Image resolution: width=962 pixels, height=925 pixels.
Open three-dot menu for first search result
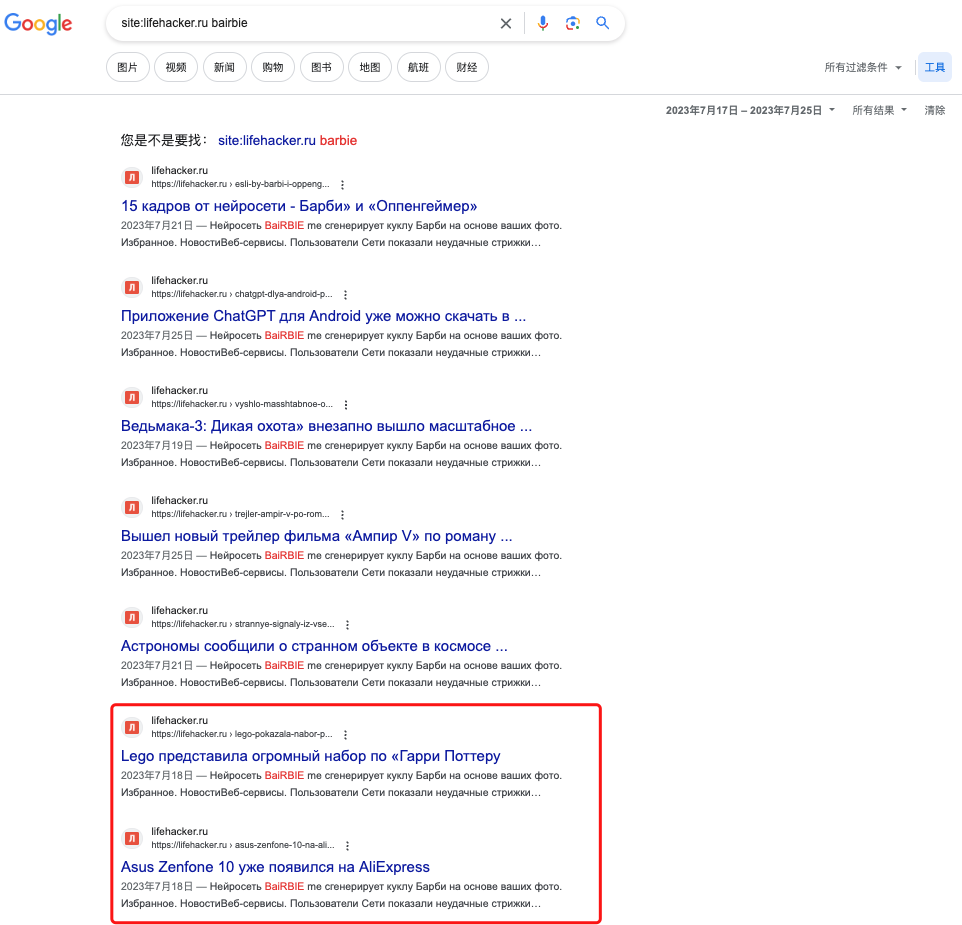342,185
